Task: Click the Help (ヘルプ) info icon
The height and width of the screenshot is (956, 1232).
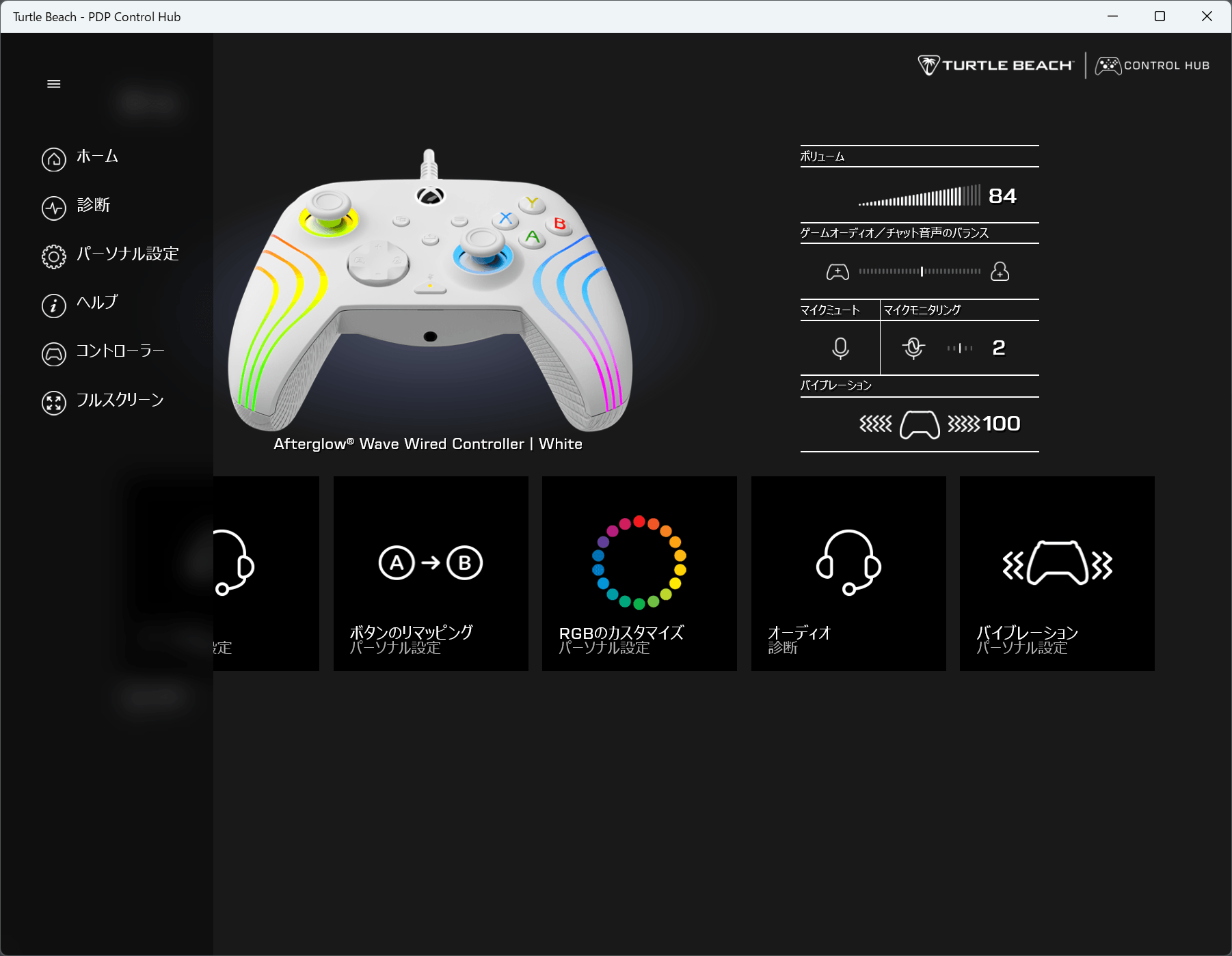Action: pyautogui.click(x=54, y=305)
